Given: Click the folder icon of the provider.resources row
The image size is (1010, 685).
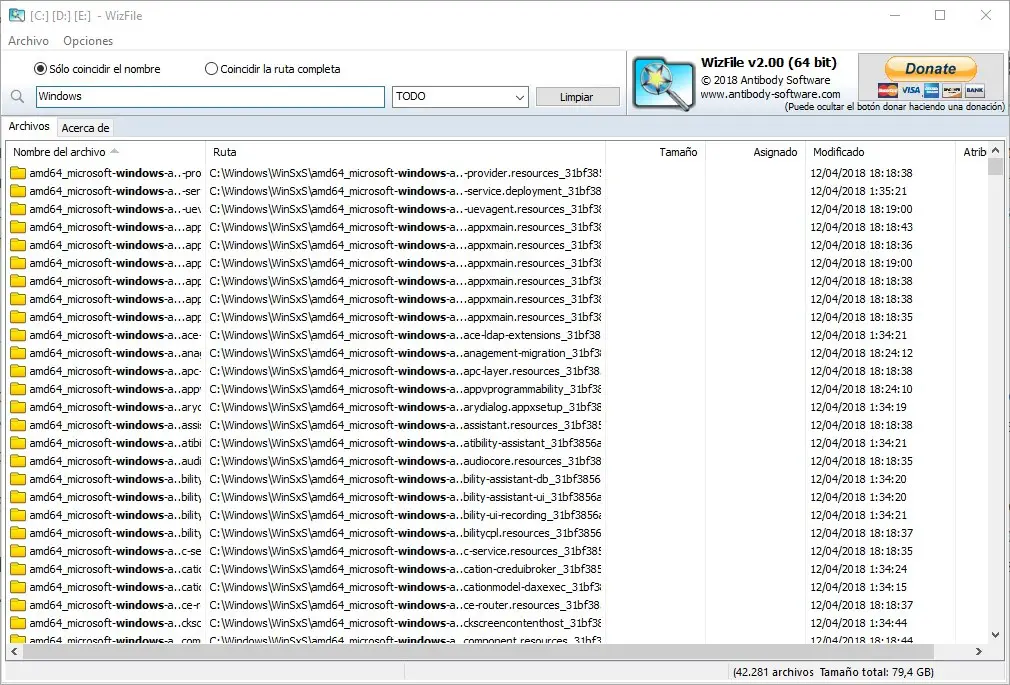Looking at the screenshot, I should point(18,173).
